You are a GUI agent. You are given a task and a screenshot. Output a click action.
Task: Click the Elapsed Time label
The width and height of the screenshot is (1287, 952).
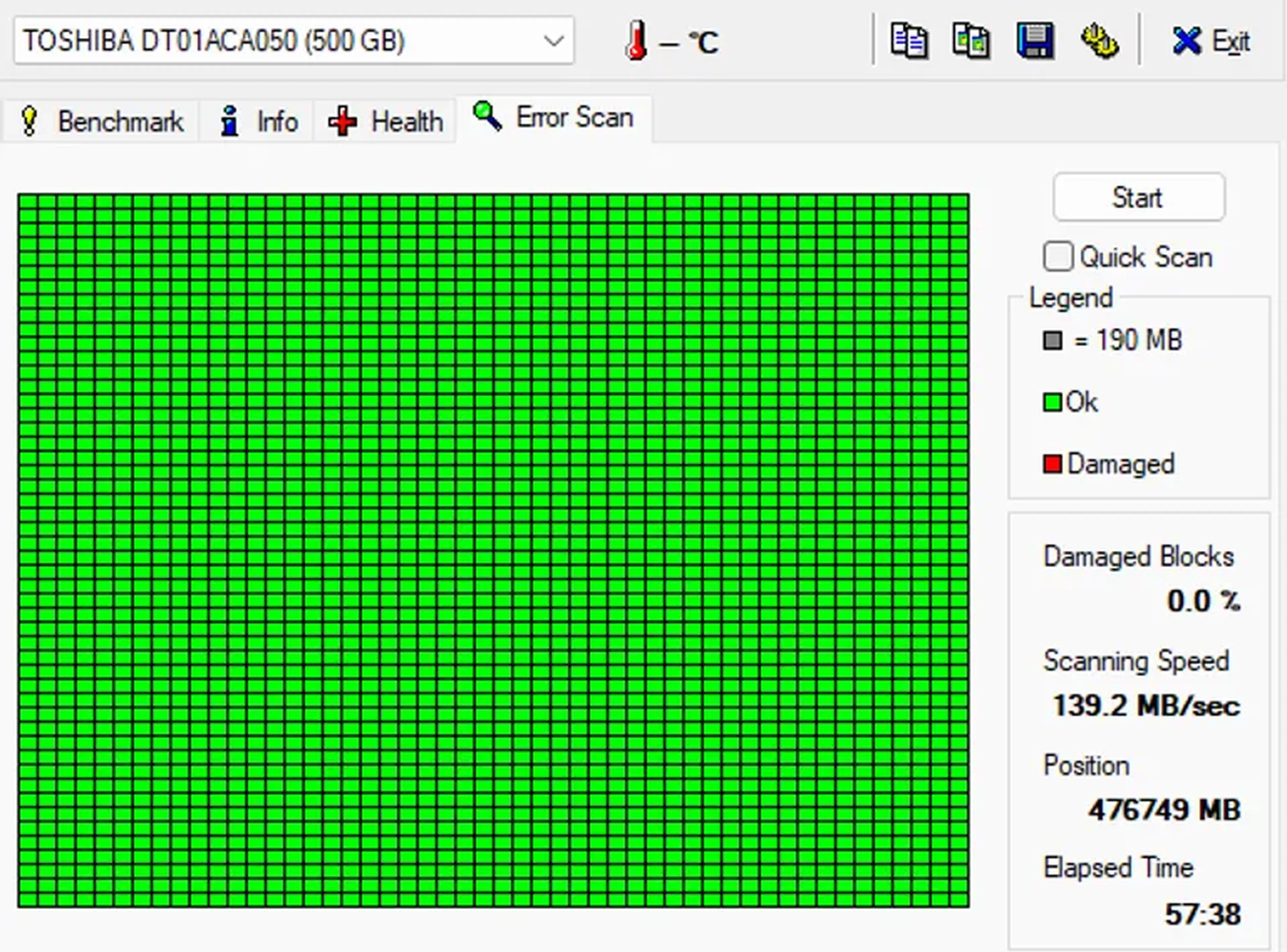click(x=1118, y=868)
